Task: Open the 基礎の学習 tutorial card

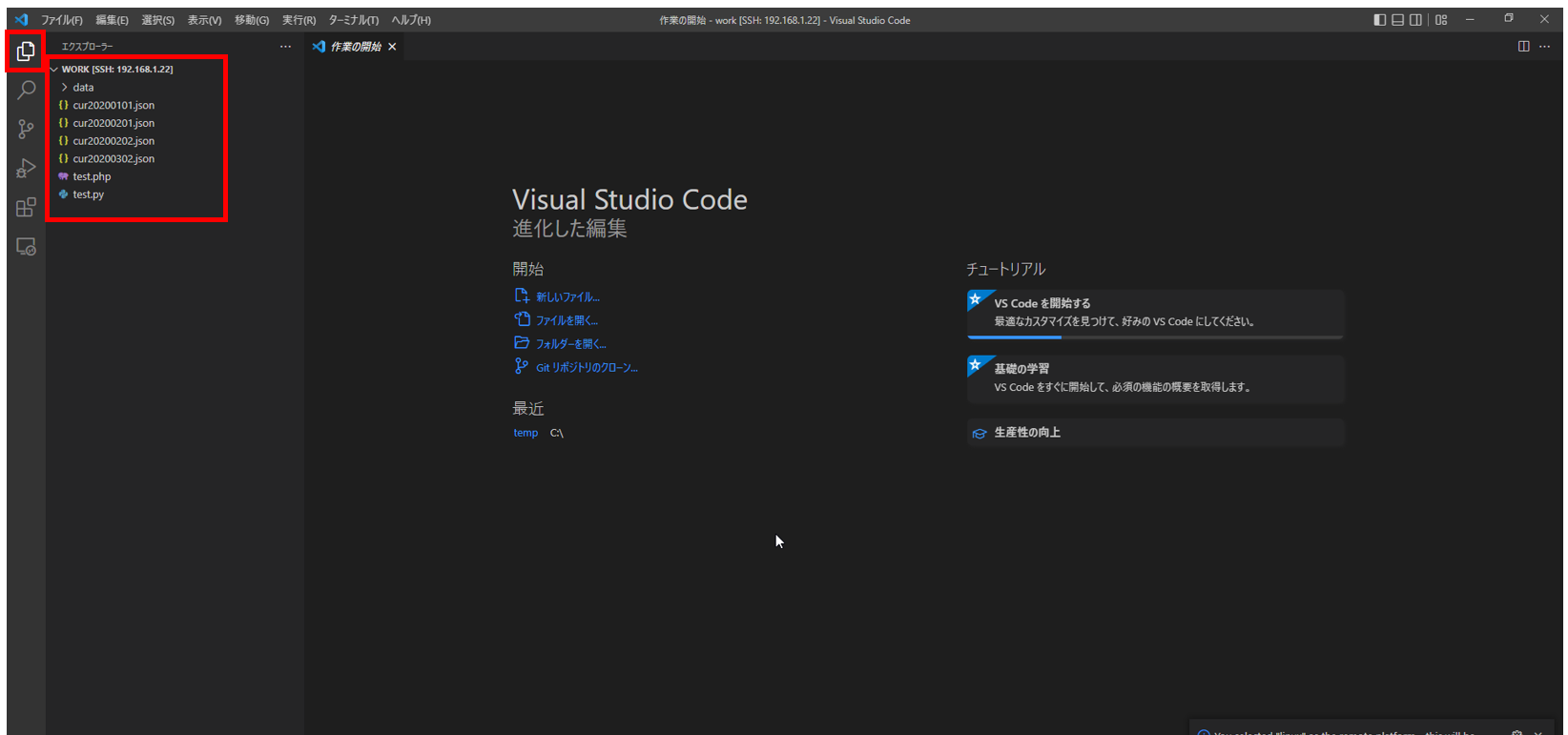Action: pyautogui.click(x=1155, y=378)
